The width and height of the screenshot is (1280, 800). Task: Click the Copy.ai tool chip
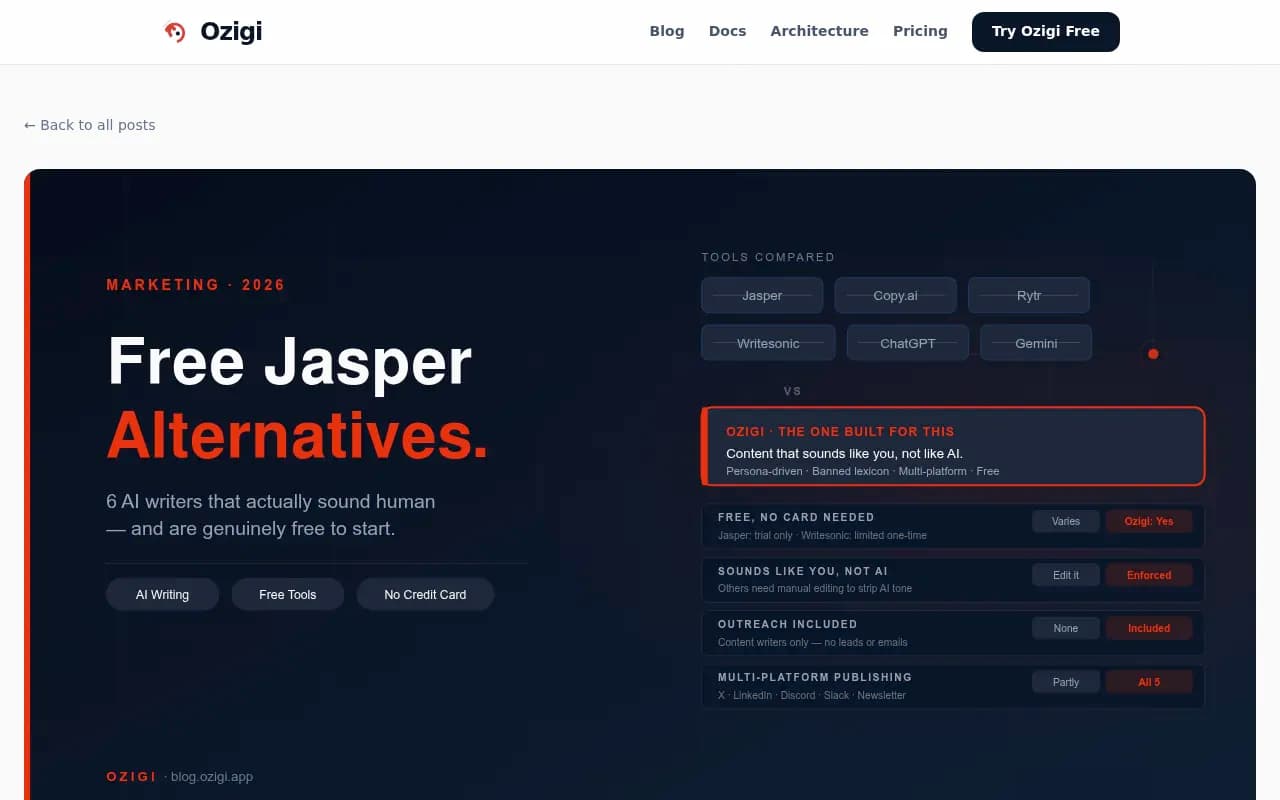point(895,295)
